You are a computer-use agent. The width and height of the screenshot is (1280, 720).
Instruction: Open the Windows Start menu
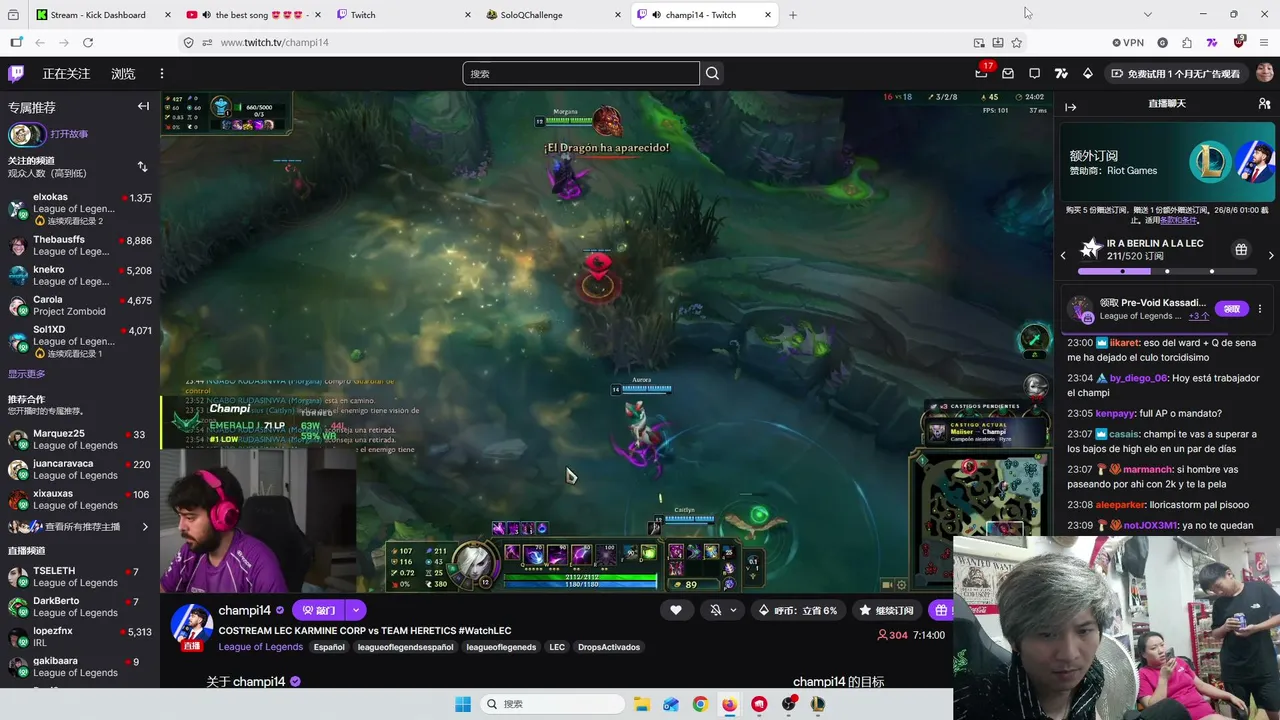coord(463,704)
